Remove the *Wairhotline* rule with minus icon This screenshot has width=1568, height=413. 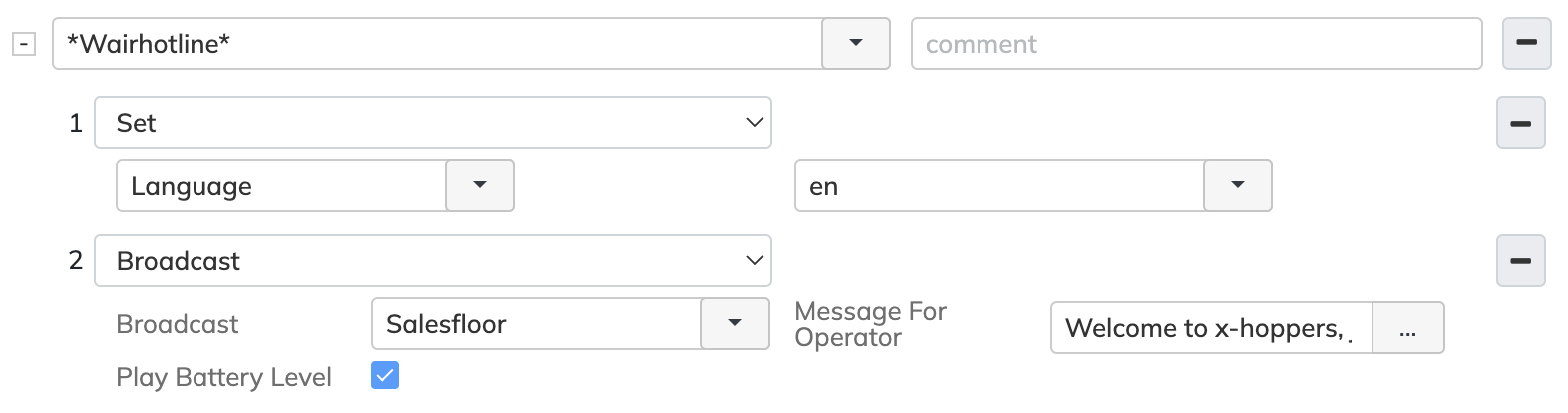[x=1526, y=44]
